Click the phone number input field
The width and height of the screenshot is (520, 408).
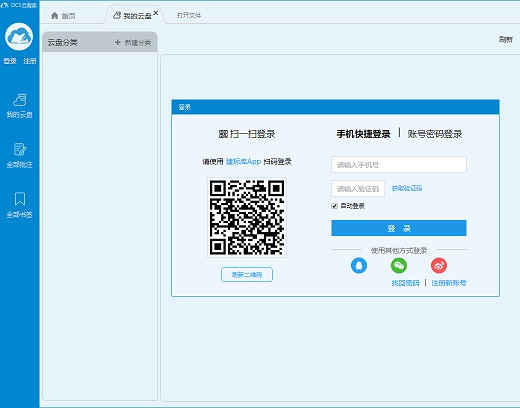[x=399, y=165]
